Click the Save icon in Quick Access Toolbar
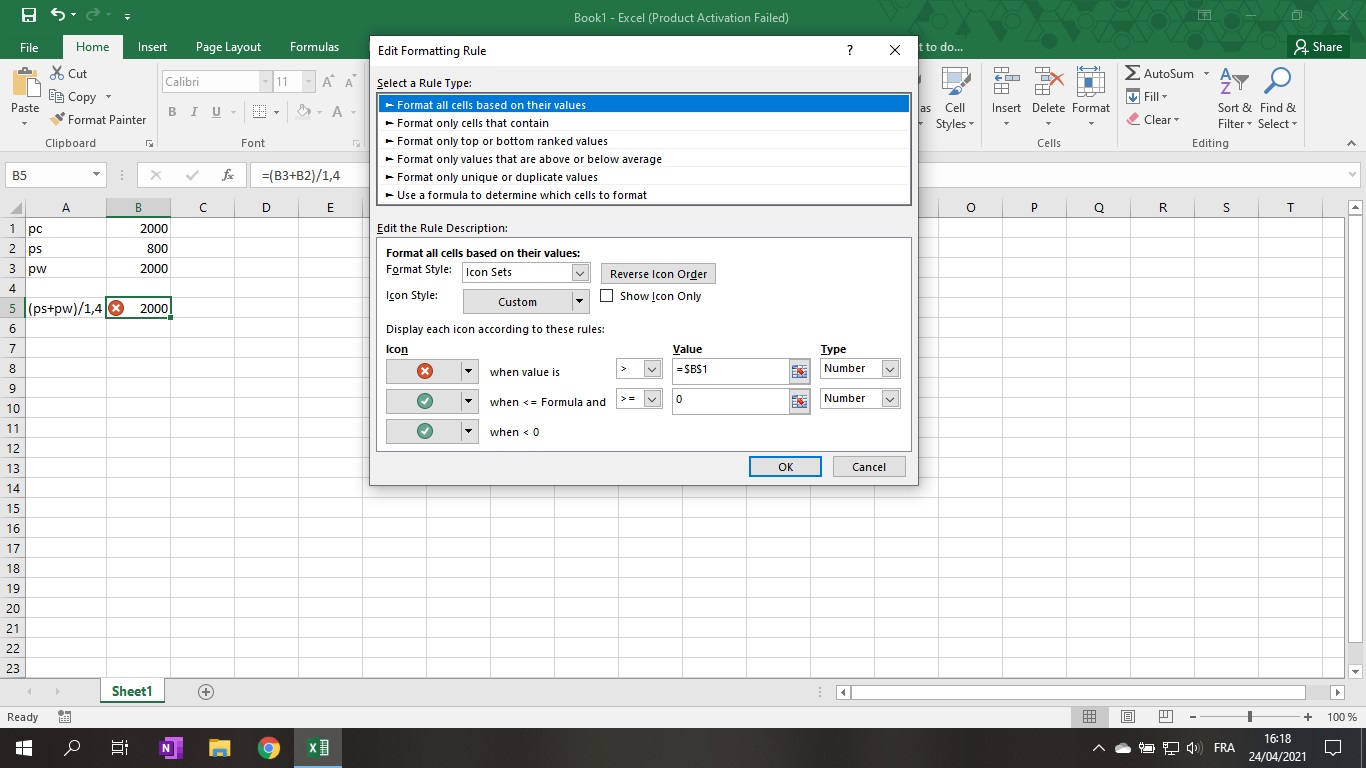 (x=28, y=16)
